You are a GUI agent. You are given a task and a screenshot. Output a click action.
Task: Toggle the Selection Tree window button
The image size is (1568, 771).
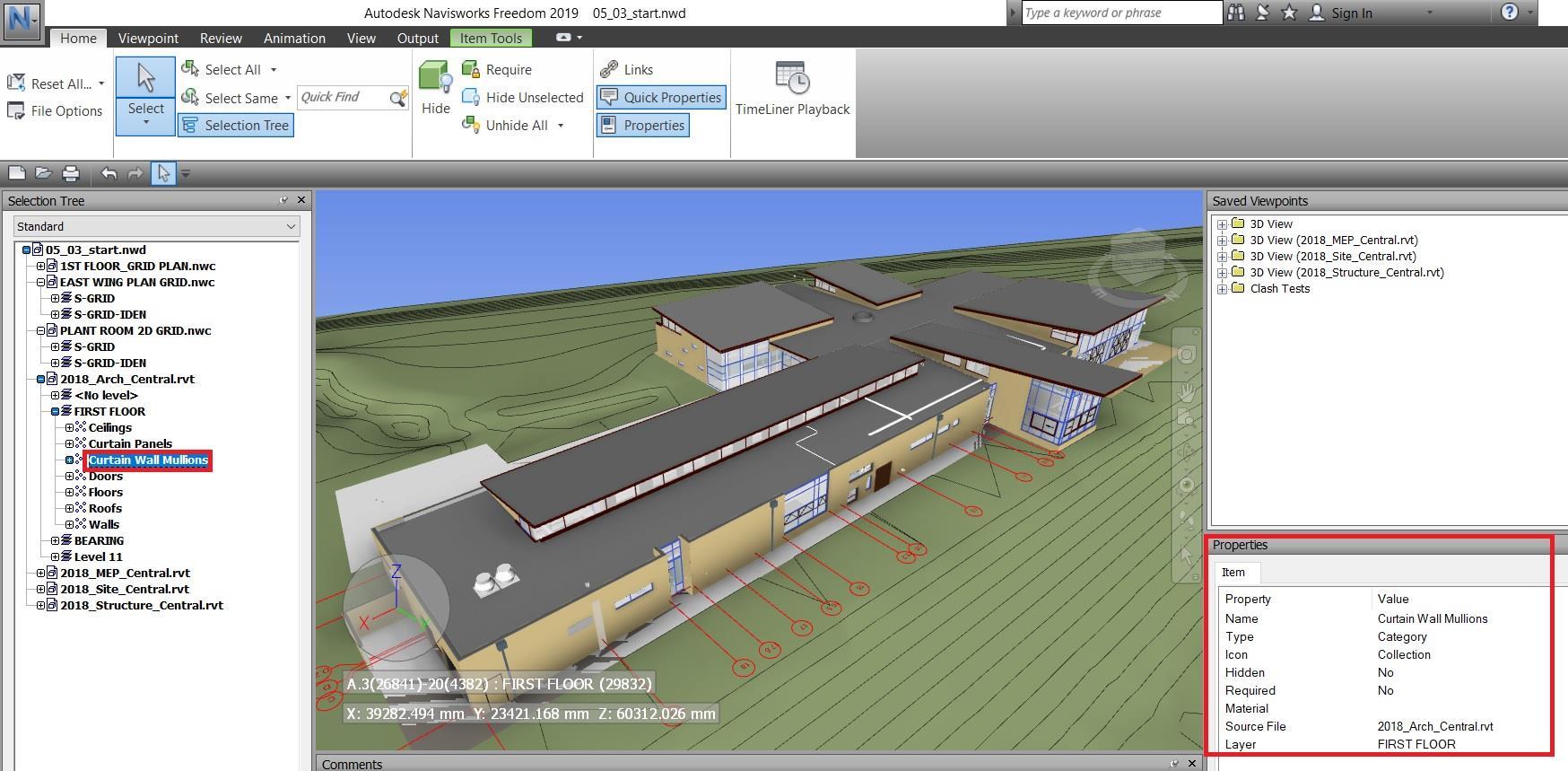pyautogui.click(x=236, y=125)
